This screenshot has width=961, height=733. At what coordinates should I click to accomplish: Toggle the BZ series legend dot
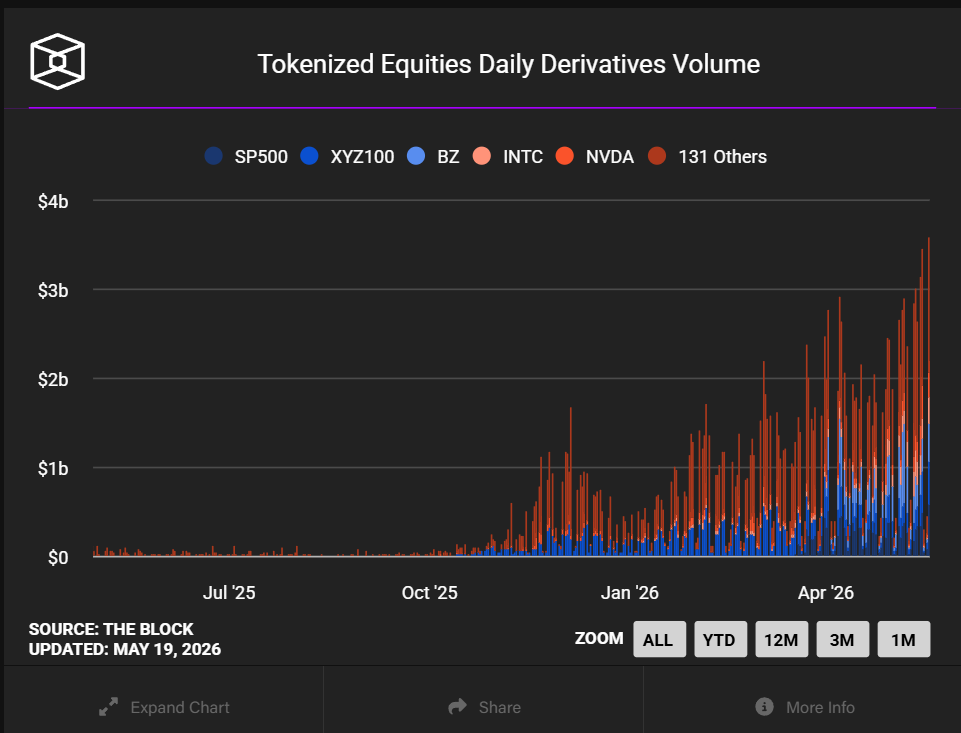click(416, 156)
